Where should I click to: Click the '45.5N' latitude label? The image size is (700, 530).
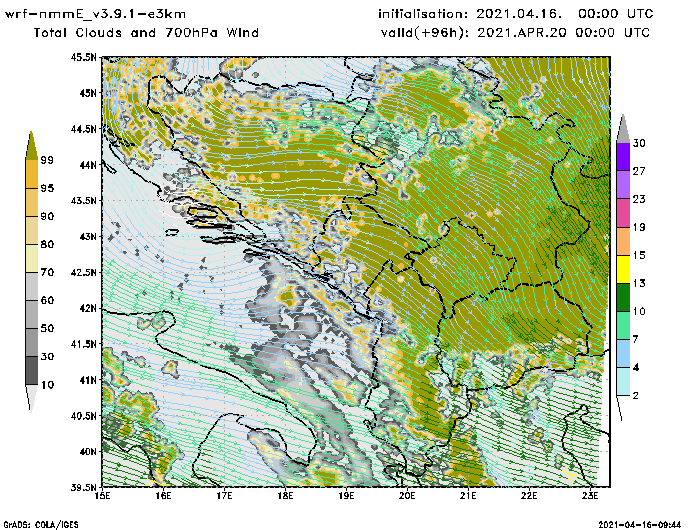[x=83, y=57]
